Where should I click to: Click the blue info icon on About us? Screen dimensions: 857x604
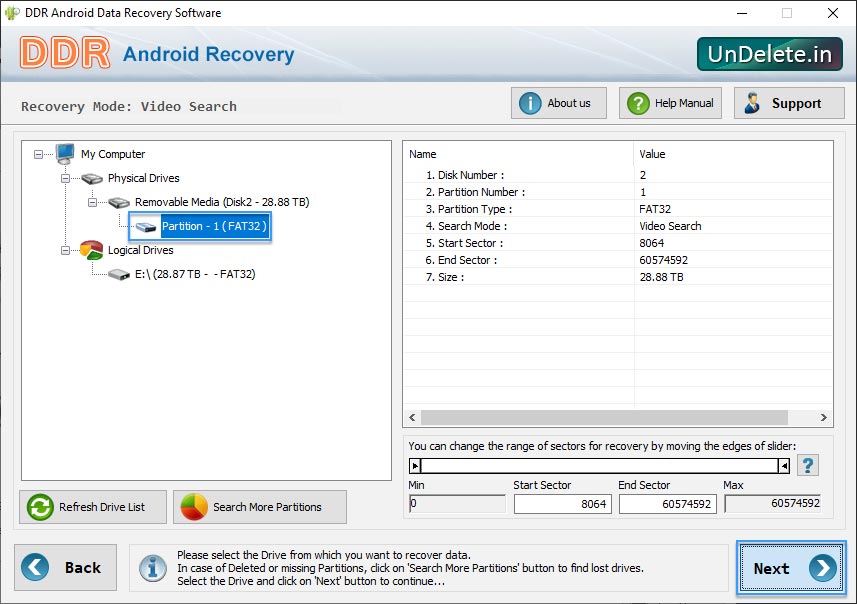530,103
